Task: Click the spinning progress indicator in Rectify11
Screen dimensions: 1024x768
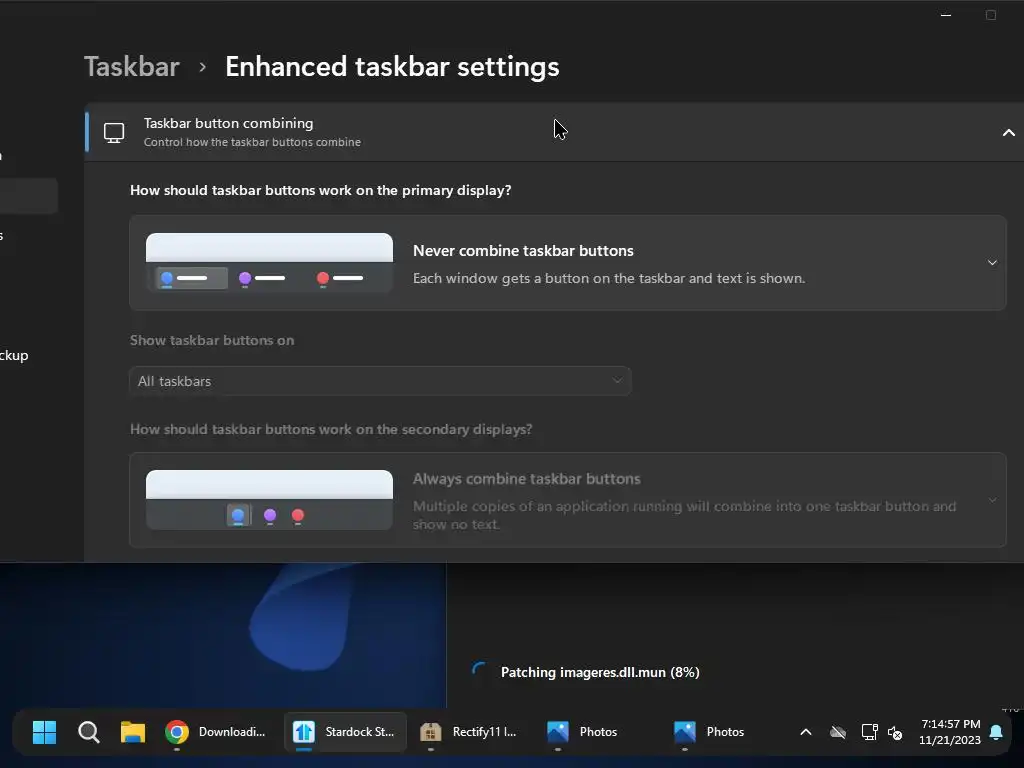Action: (479, 671)
